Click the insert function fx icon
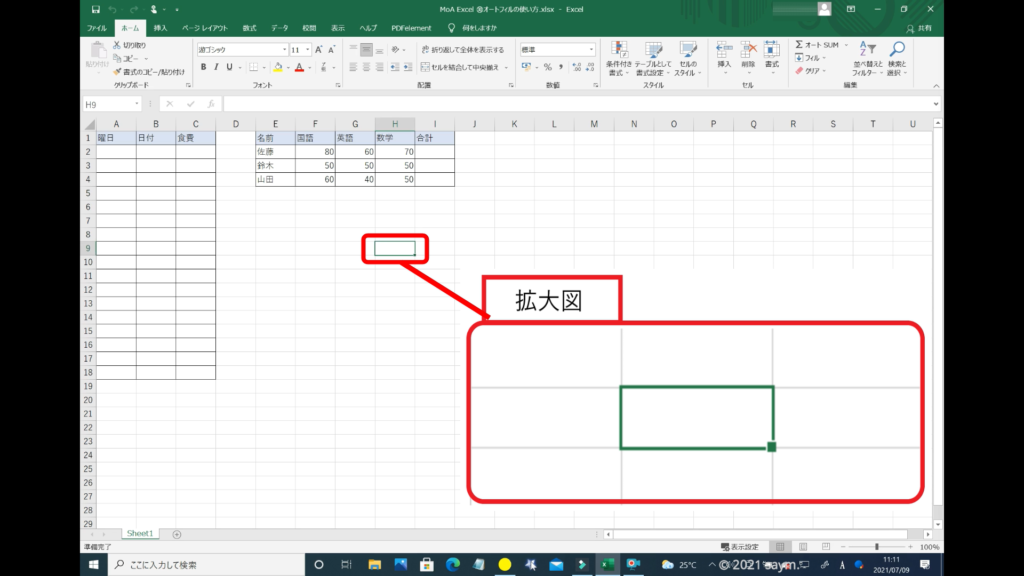Screen dimensions: 1024x576 pos(210,104)
